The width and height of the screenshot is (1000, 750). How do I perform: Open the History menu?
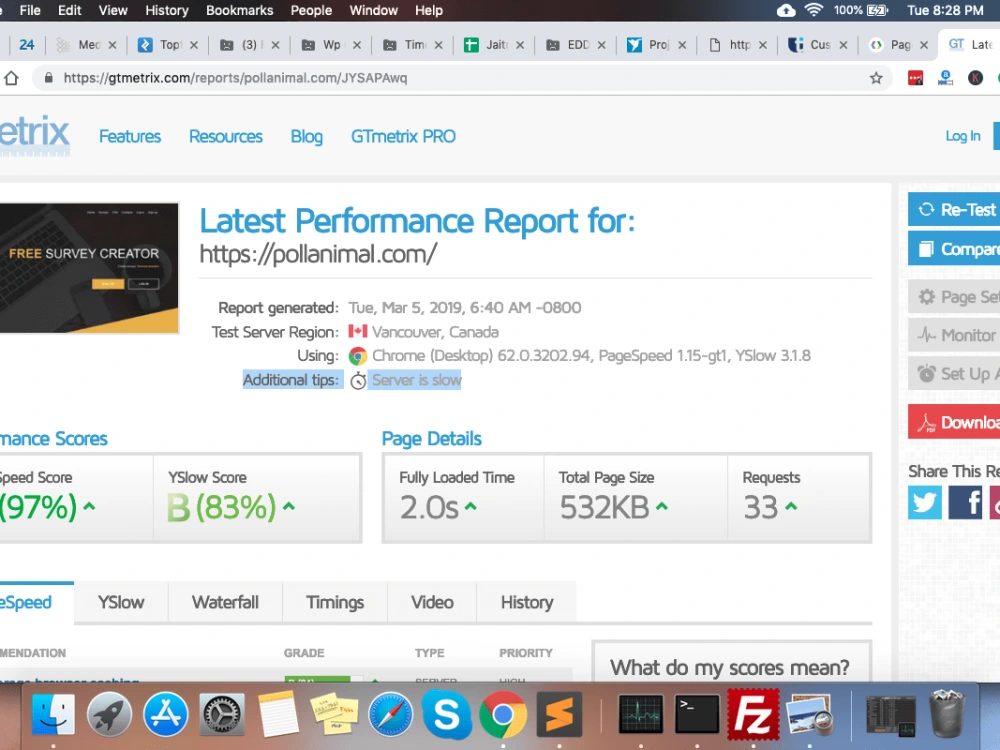click(166, 10)
